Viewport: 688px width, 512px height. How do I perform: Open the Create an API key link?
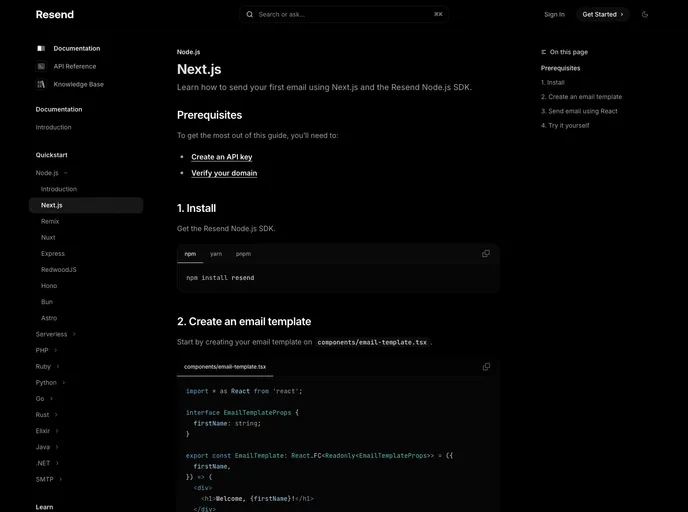(222, 157)
